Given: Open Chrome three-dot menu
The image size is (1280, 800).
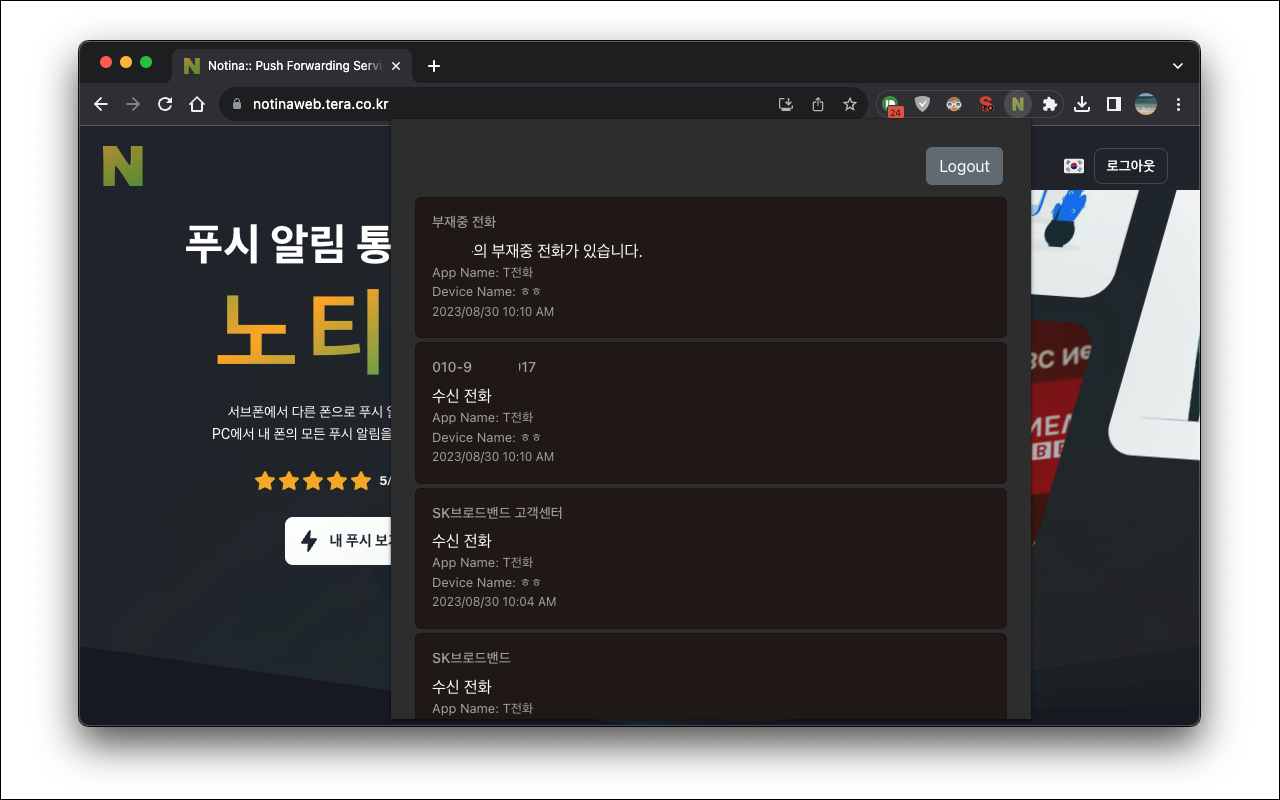Looking at the screenshot, I should pyautogui.click(x=1178, y=104).
